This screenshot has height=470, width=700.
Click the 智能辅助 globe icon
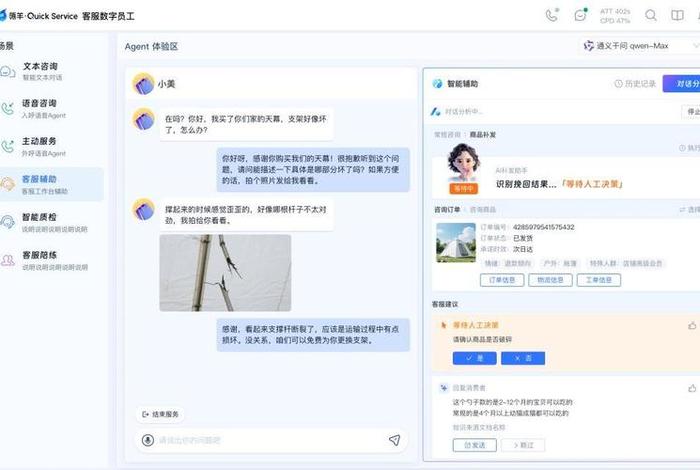438,83
